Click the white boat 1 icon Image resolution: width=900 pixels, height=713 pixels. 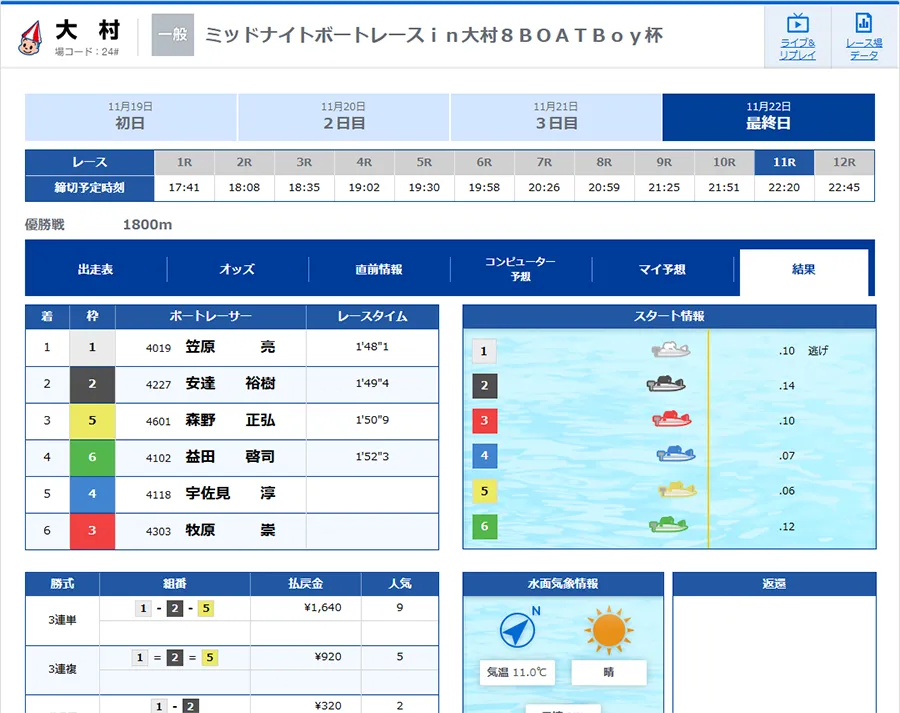[670, 350]
